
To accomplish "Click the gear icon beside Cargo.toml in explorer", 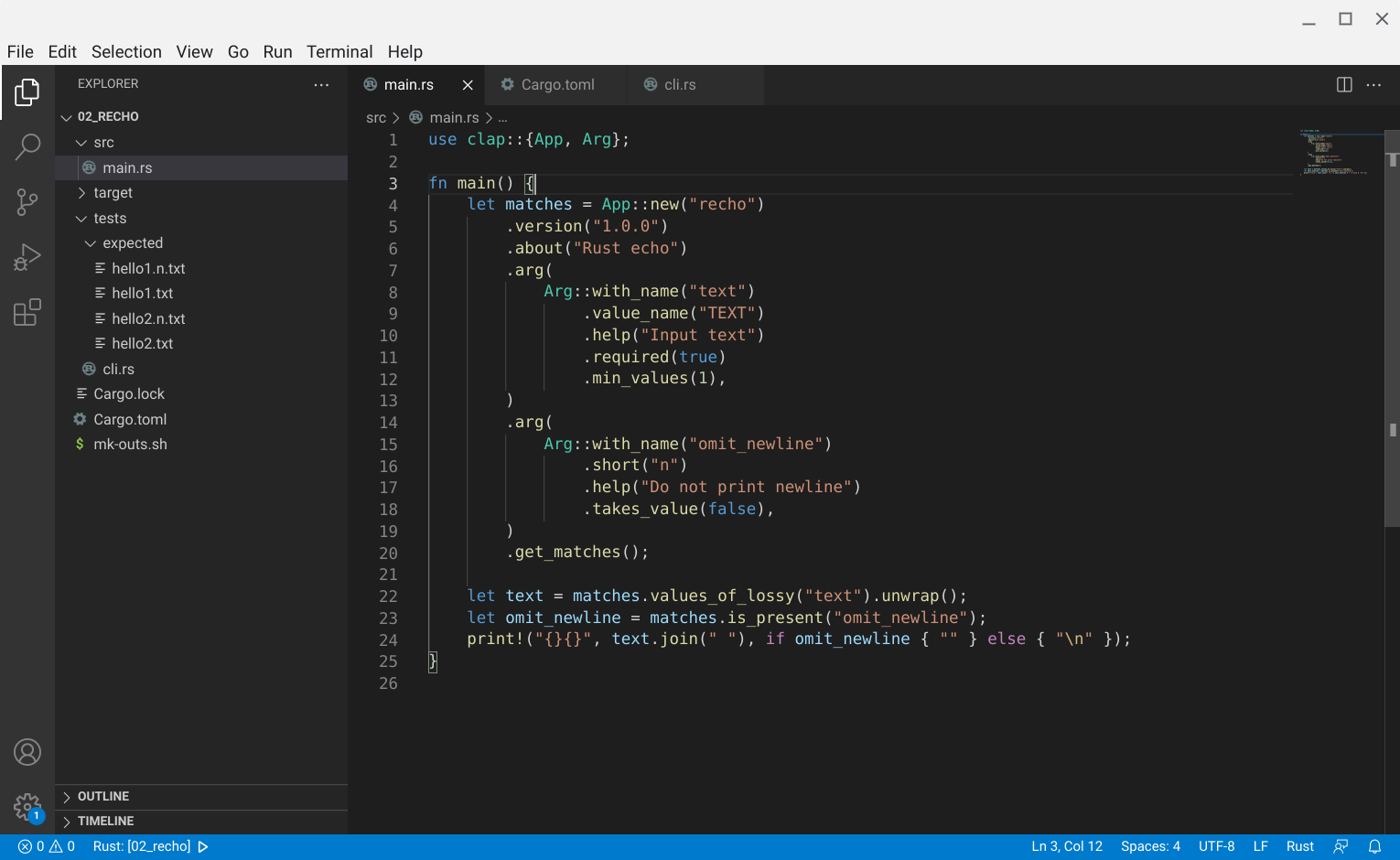I will (x=80, y=419).
